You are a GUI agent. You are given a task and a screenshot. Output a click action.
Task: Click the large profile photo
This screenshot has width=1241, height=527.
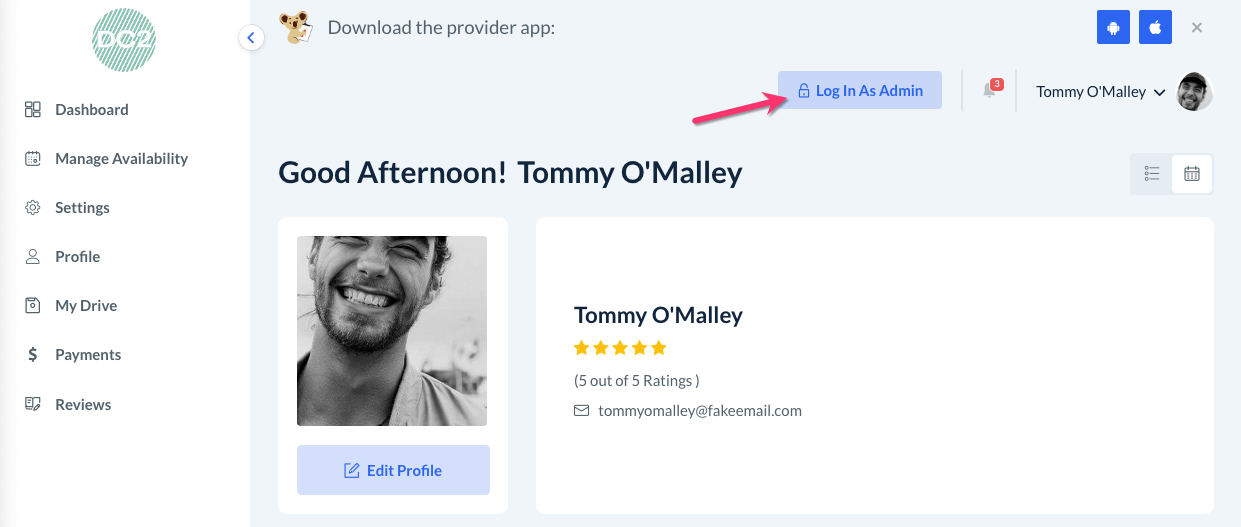tap(392, 331)
